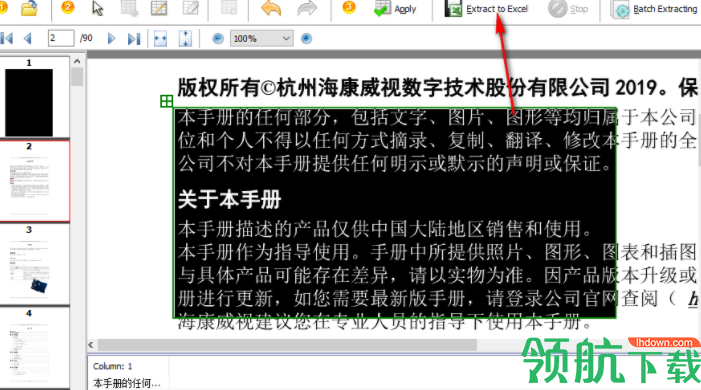Redo the last undone action
This screenshot has width=701, height=390.
click(x=307, y=8)
